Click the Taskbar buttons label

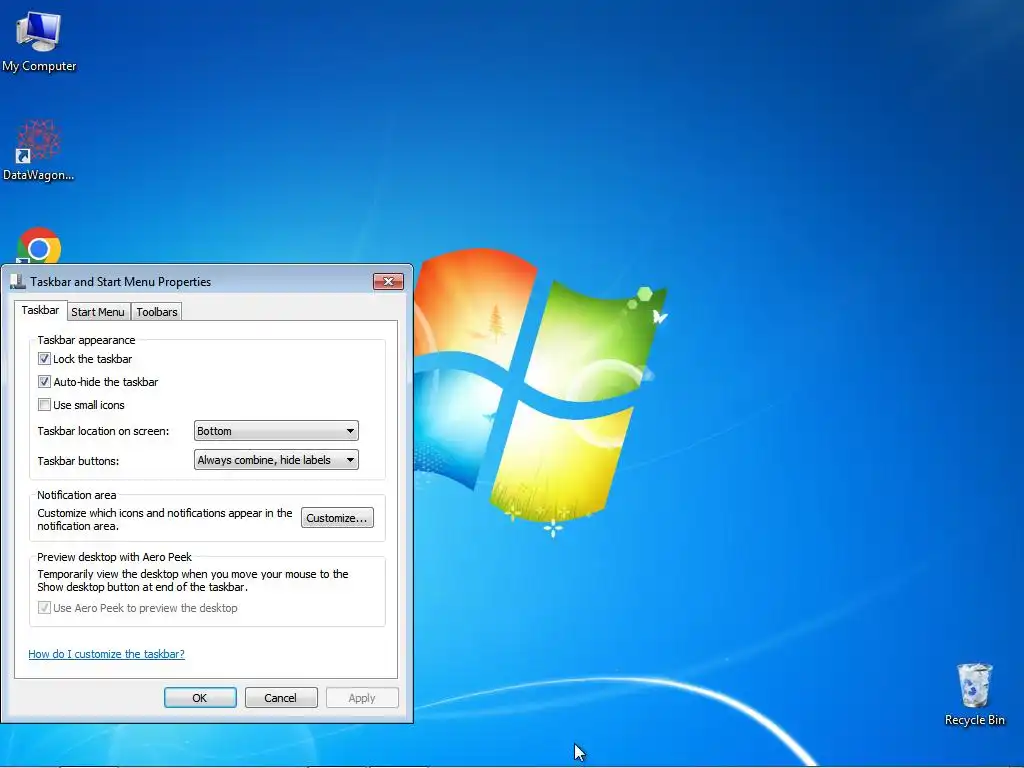click(x=78, y=460)
